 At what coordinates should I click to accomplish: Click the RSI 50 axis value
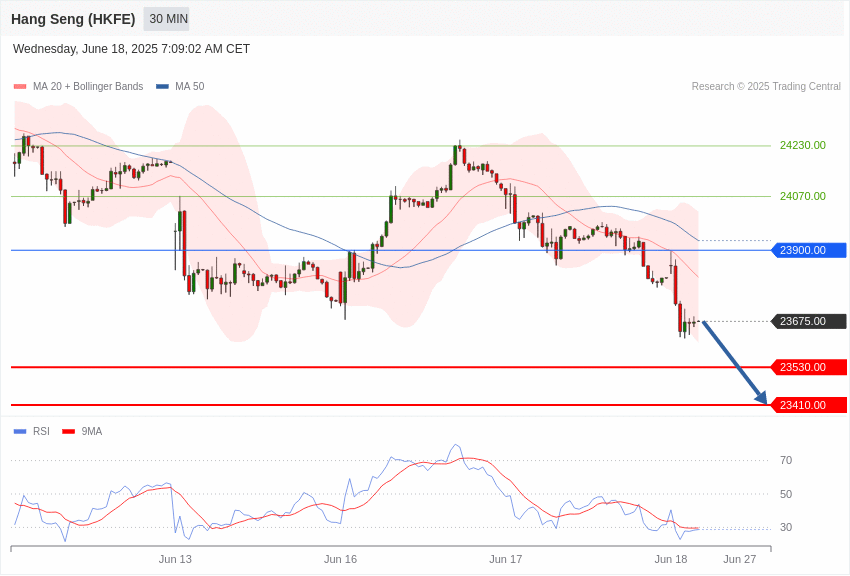(786, 494)
